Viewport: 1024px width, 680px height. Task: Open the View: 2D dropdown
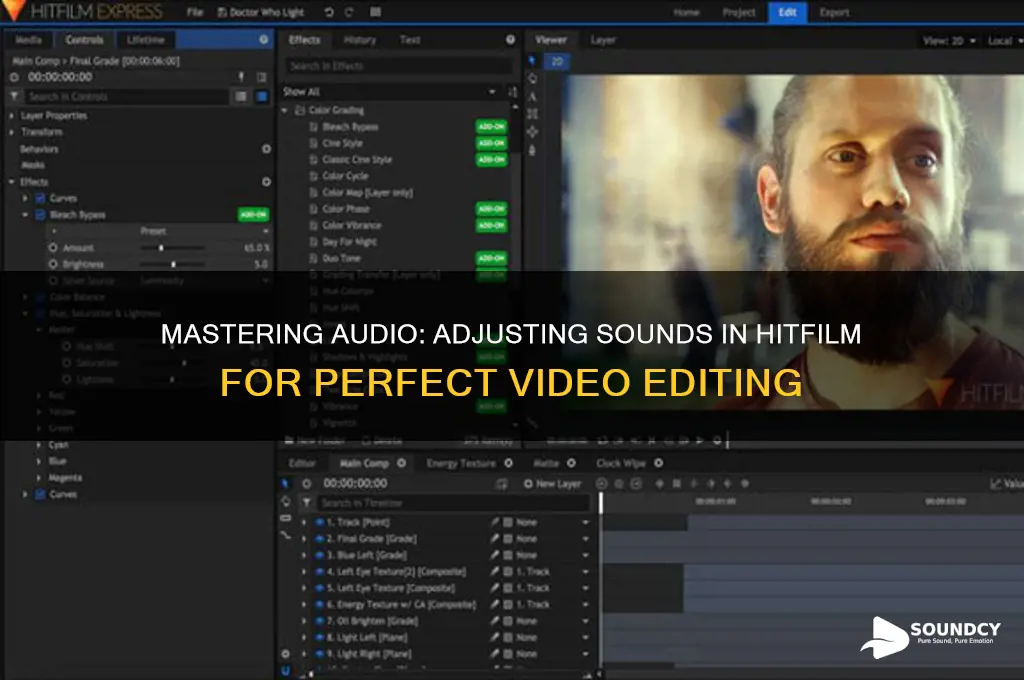pos(949,40)
